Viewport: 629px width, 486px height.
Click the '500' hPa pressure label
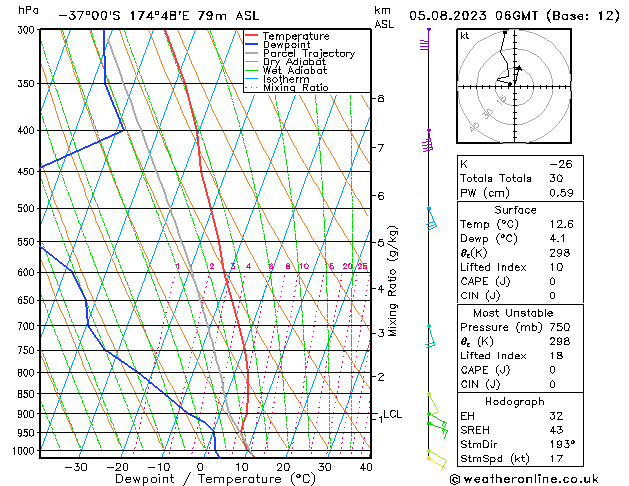click(28, 209)
